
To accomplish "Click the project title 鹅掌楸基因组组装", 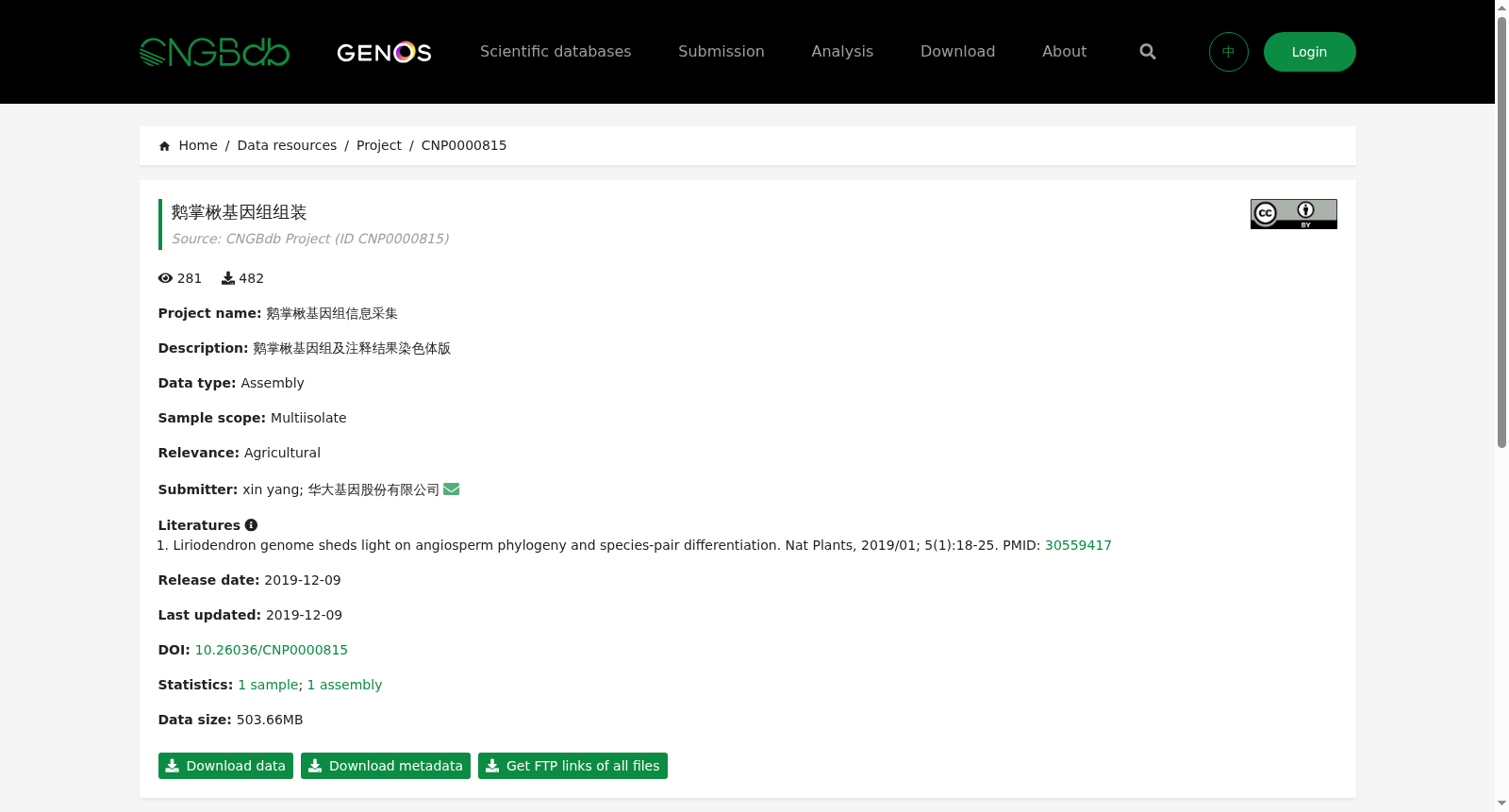I will pos(240,212).
